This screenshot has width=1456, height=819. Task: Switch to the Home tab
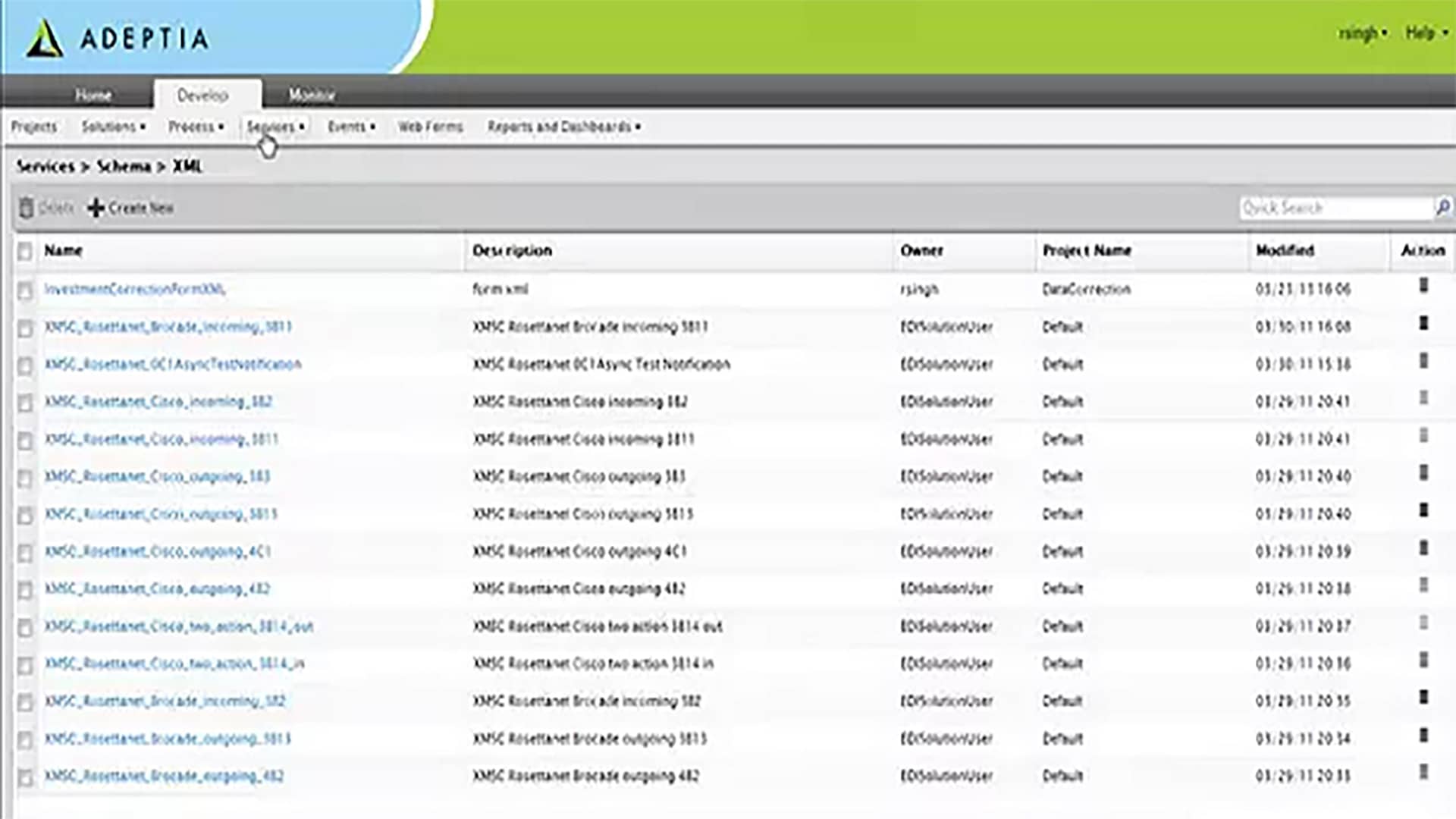coord(93,95)
